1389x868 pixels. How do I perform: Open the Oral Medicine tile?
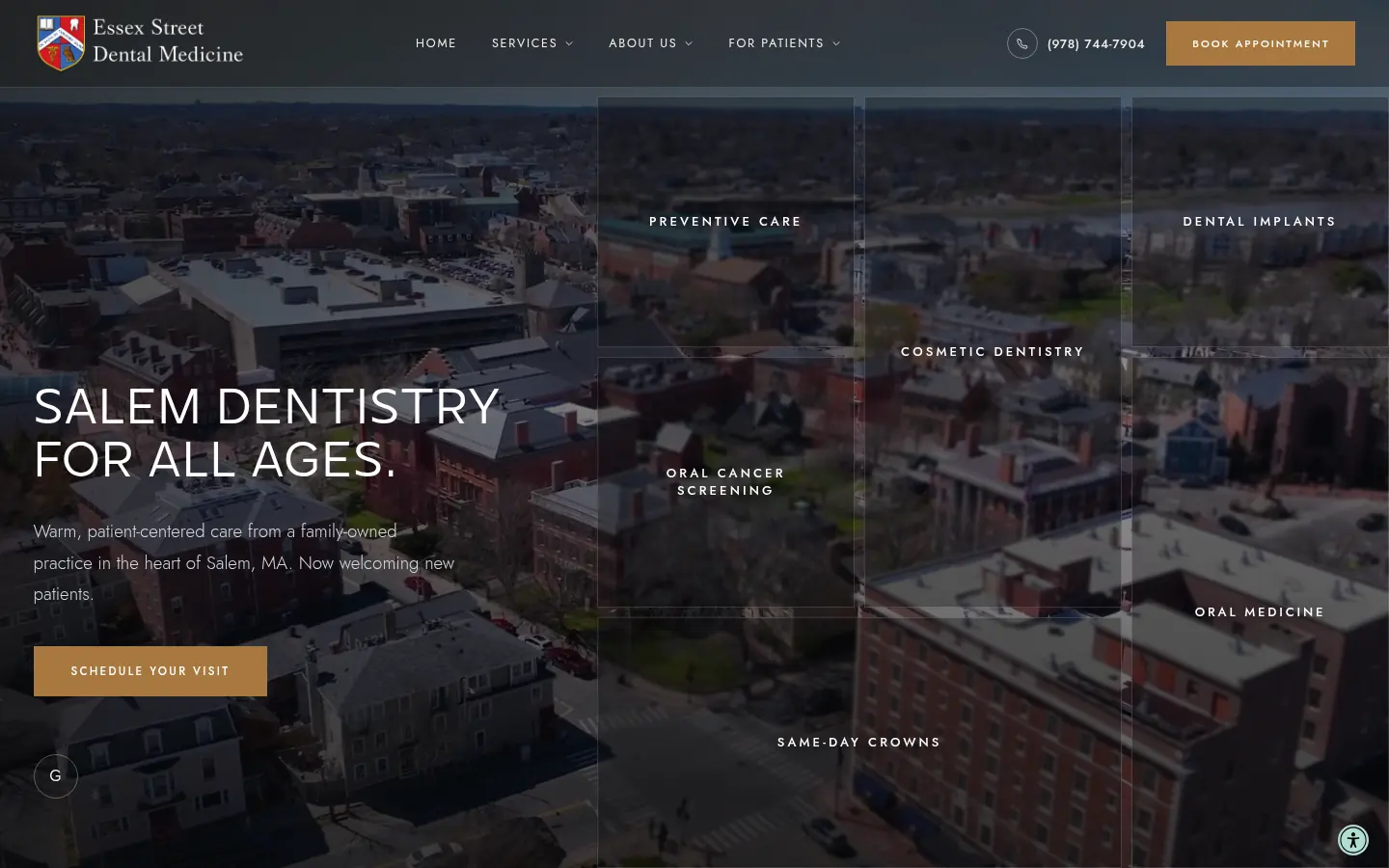coord(1260,612)
